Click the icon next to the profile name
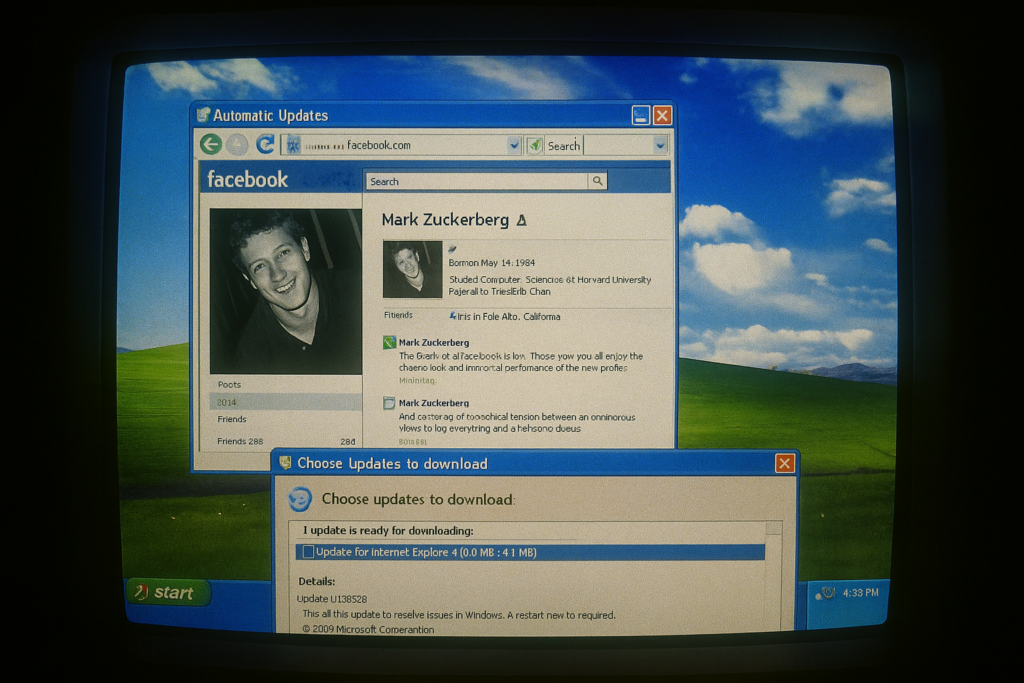 coord(521,221)
